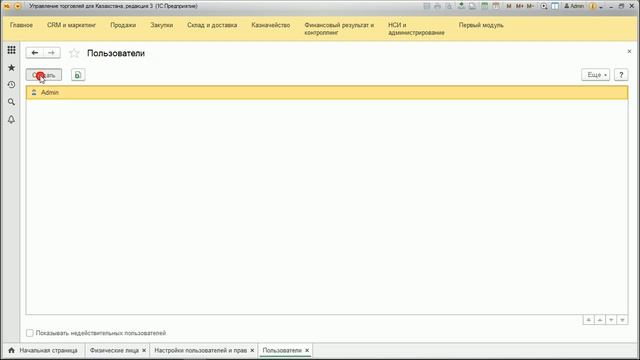Viewport: 640px width, 360px height.
Task: Switch to Начальная страница tab
Action: 44,351
